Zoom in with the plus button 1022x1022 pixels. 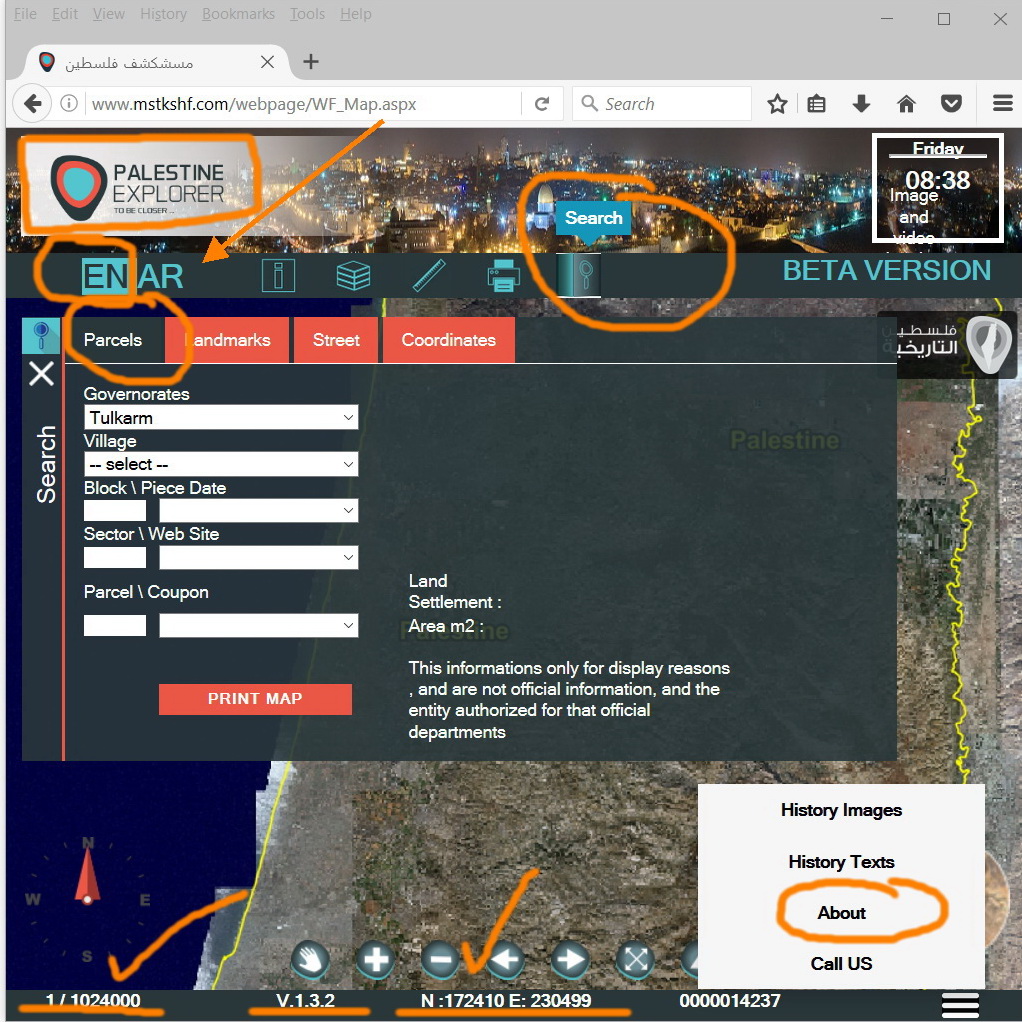(x=375, y=959)
